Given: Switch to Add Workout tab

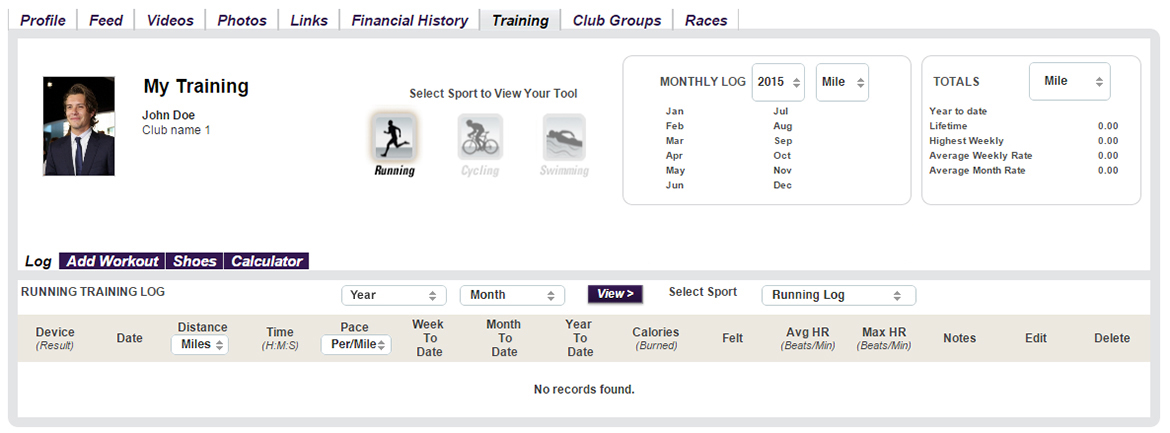Looking at the screenshot, I should pos(112,261).
